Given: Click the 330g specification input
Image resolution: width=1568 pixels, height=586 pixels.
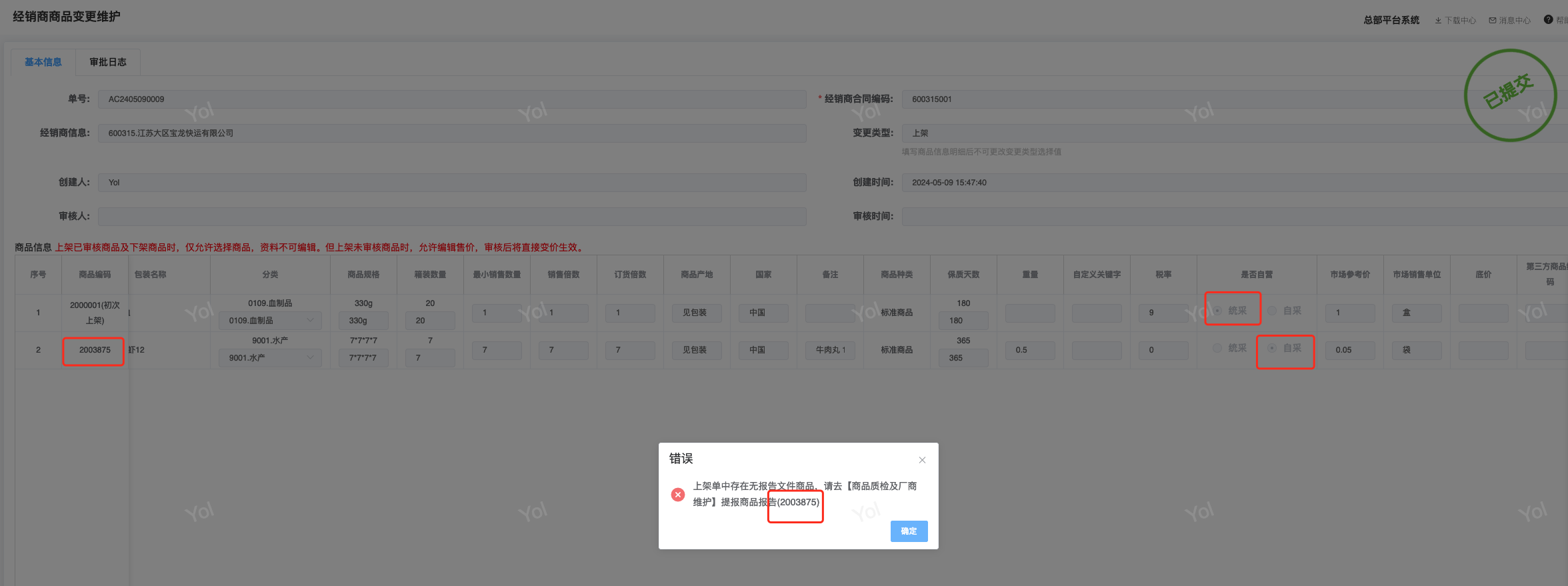Looking at the screenshot, I should (x=363, y=321).
